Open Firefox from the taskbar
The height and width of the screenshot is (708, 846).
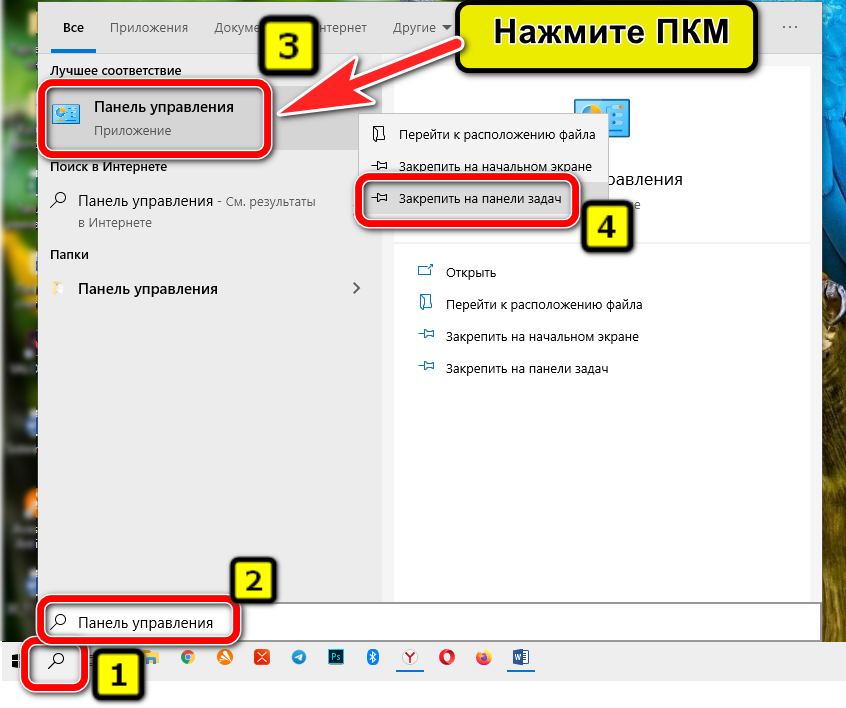click(x=484, y=657)
